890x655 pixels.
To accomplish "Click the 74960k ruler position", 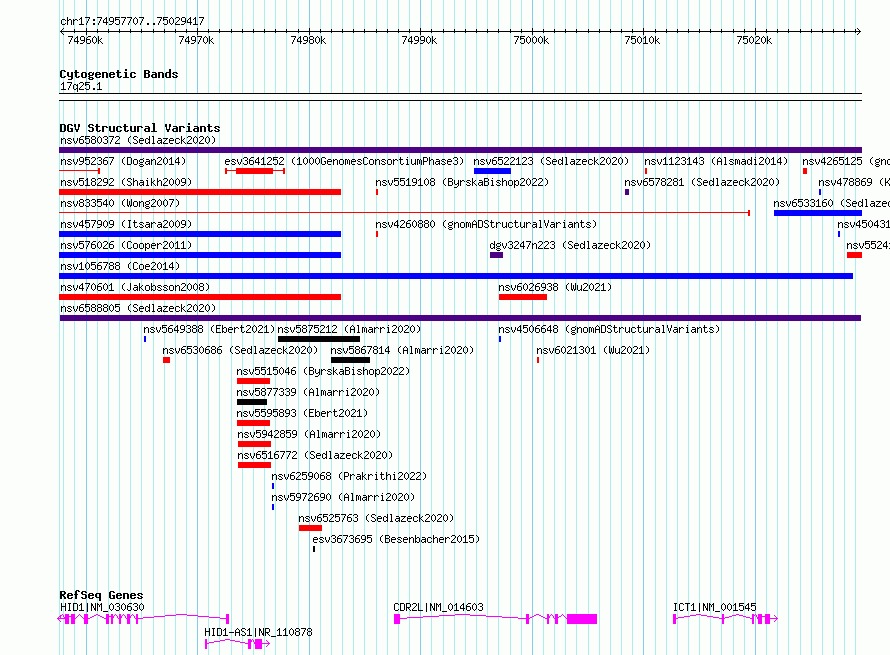I will [85, 40].
